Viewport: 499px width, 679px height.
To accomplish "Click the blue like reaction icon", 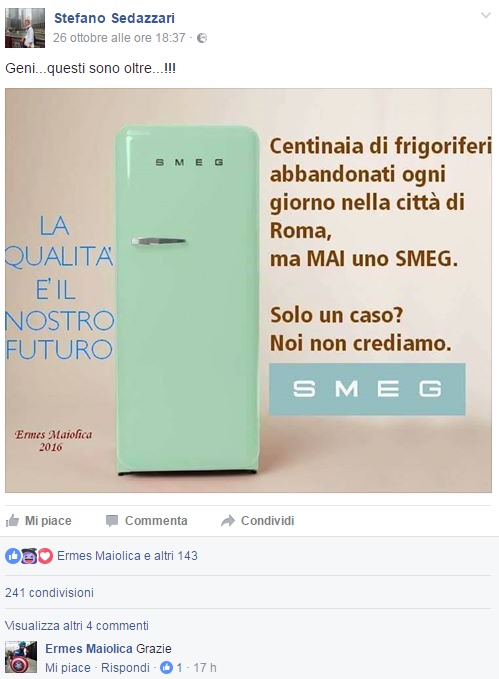I will pos(13,556).
